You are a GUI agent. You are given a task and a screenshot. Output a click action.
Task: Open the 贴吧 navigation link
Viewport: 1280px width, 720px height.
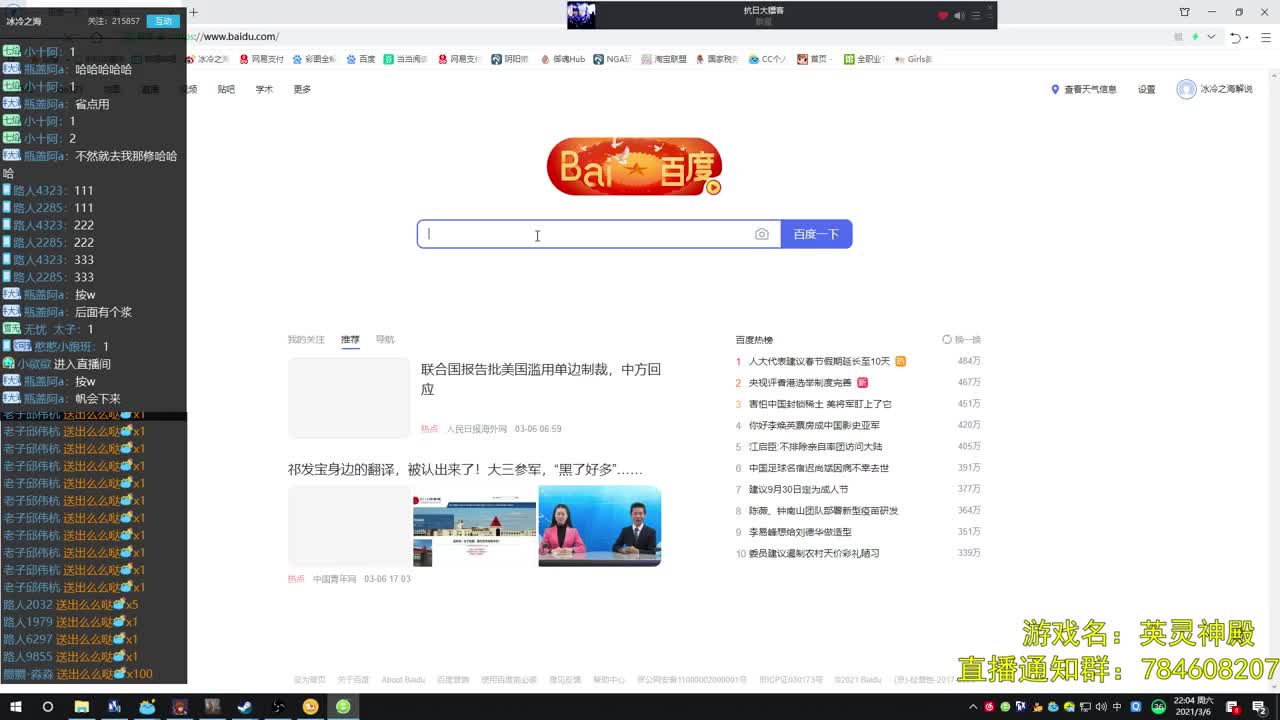pyautogui.click(x=226, y=89)
